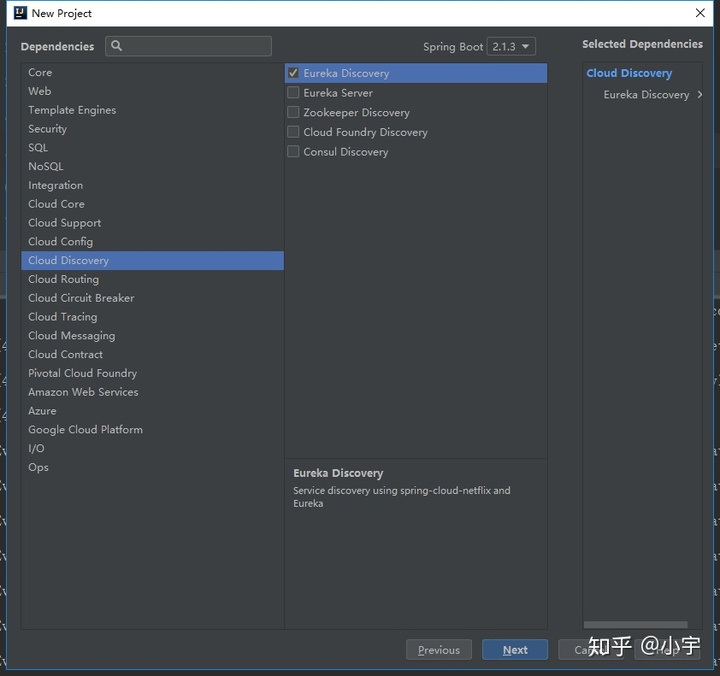Open the Integration category

point(152,186)
